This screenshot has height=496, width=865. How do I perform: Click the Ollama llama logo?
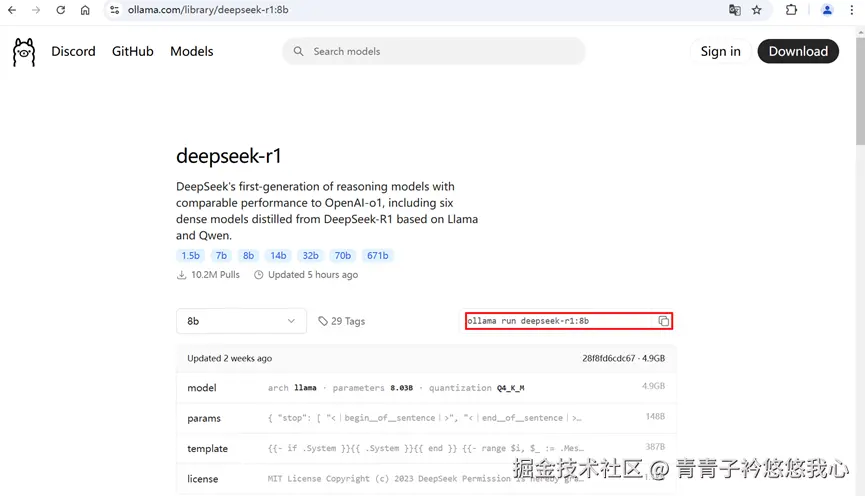tap(24, 52)
